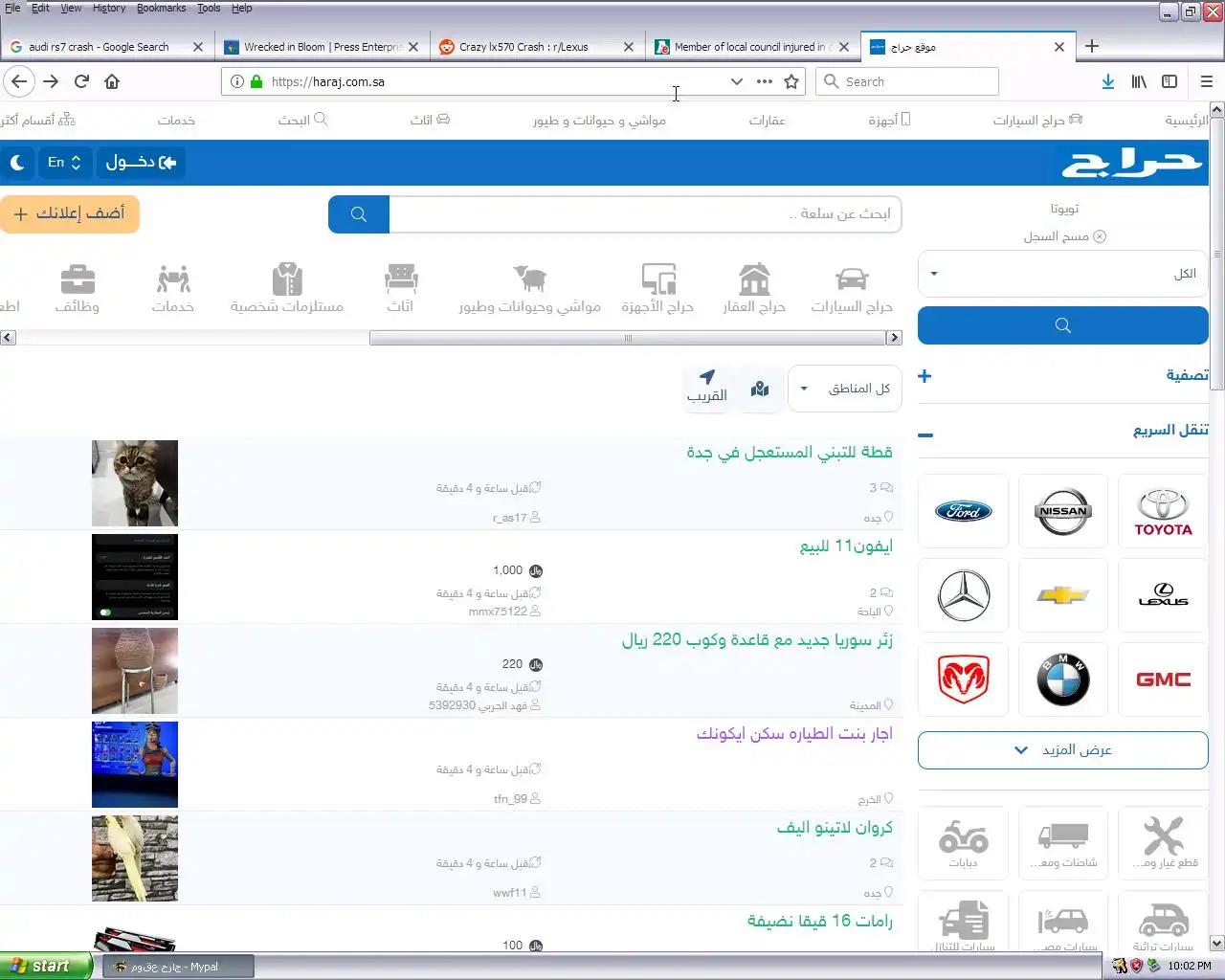This screenshot has width=1225, height=980.
Task: Expand the تصفية filter section
Action: pos(1062,375)
